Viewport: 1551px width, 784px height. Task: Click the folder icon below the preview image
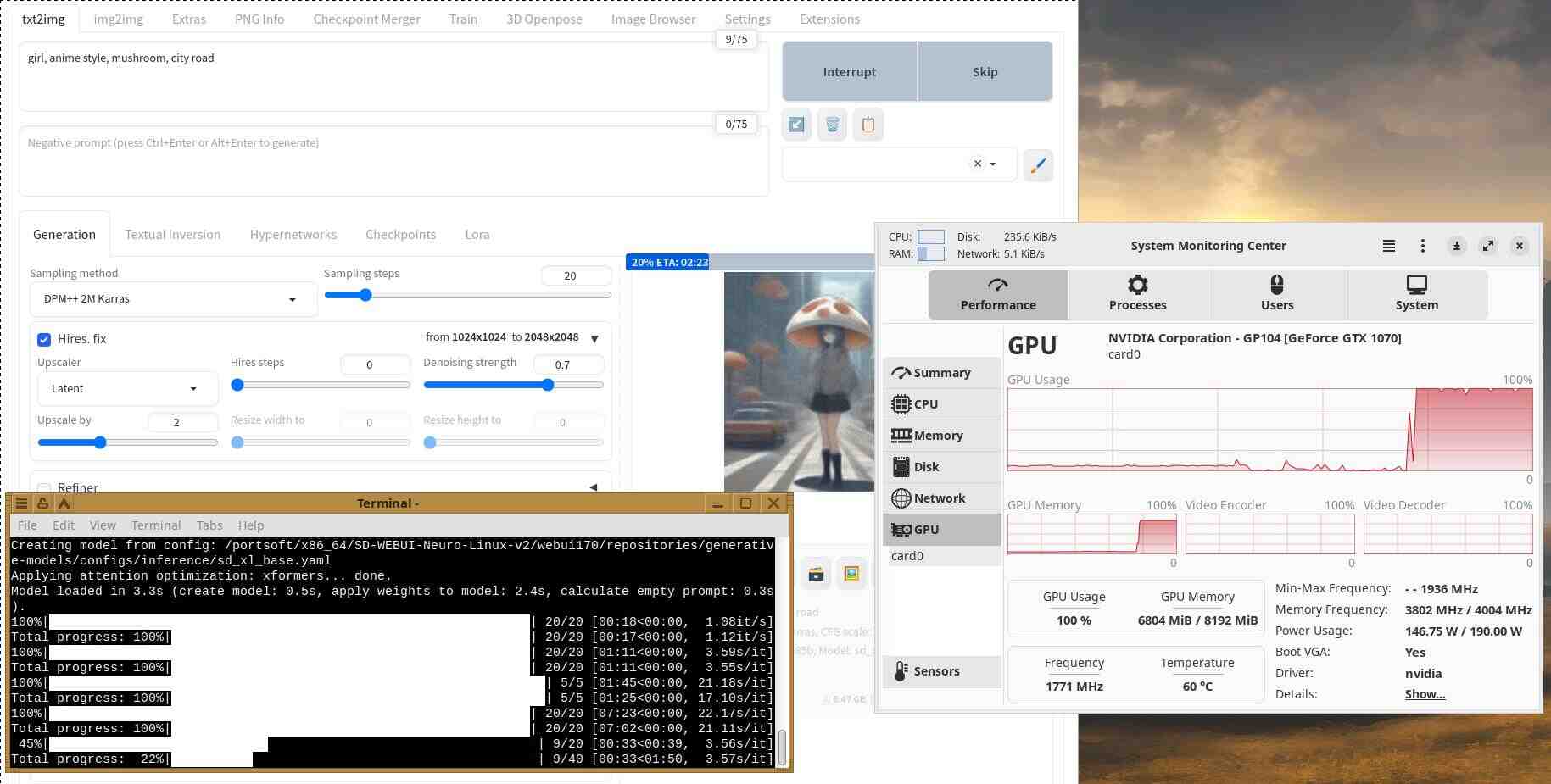tap(816, 574)
